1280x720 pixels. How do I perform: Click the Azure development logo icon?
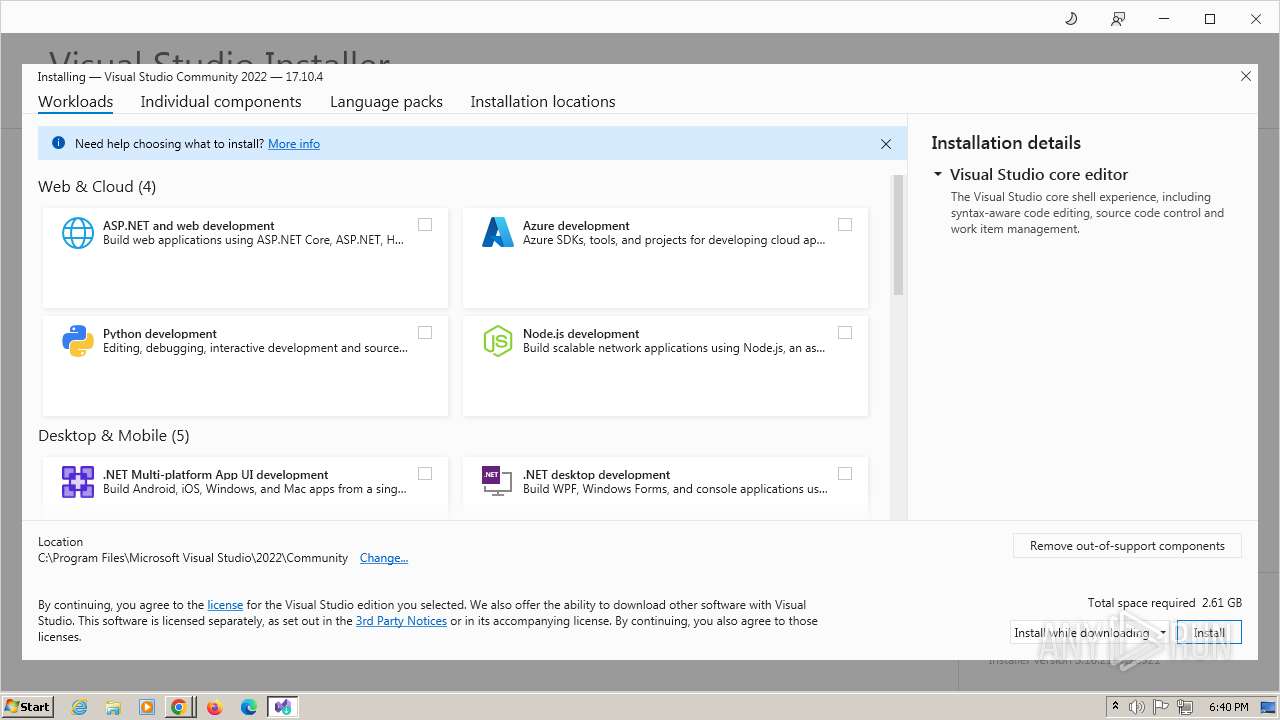pyautogui.click(x=498, y=232)
